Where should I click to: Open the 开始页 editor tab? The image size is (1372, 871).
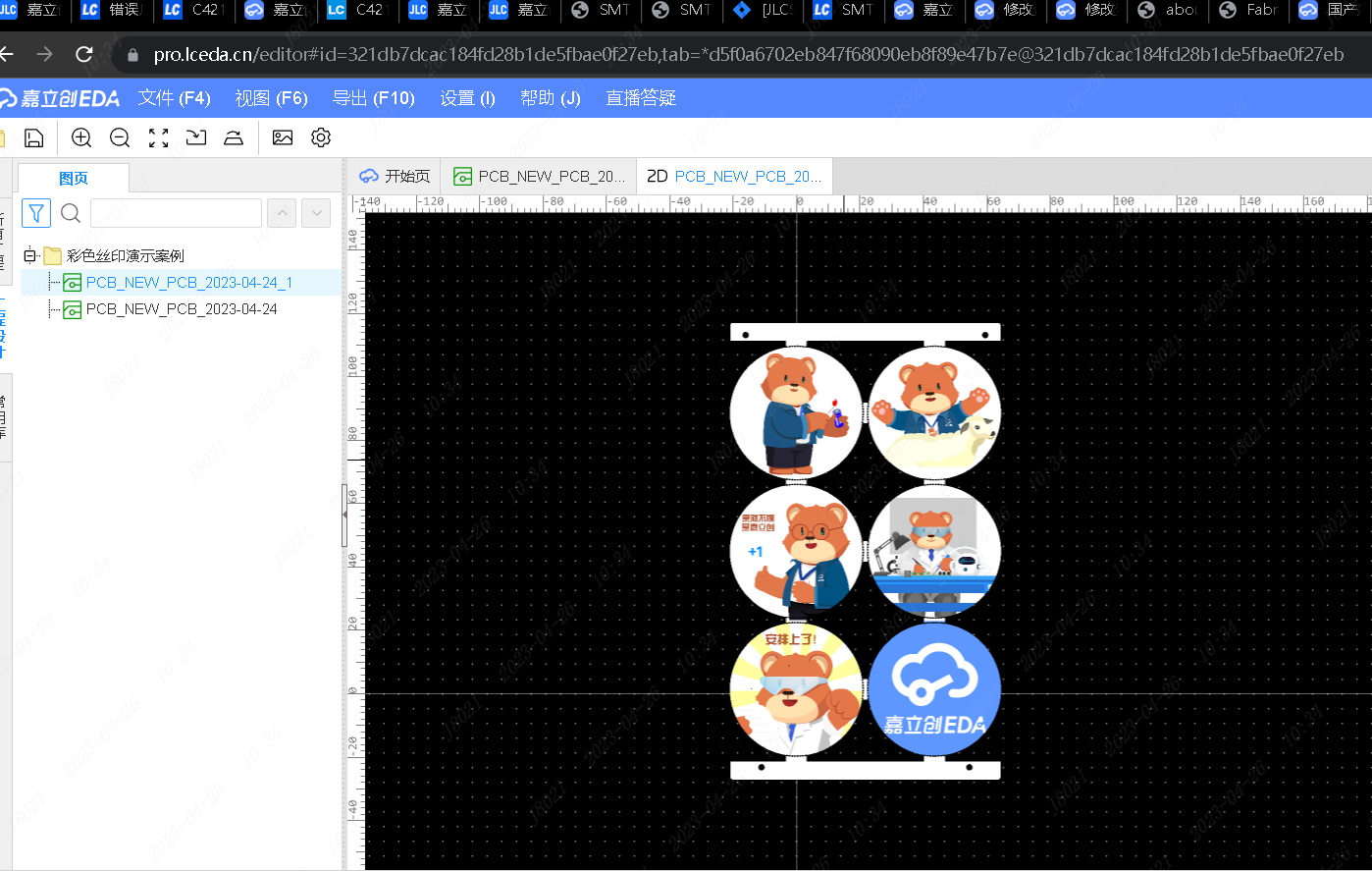(395, 176)
